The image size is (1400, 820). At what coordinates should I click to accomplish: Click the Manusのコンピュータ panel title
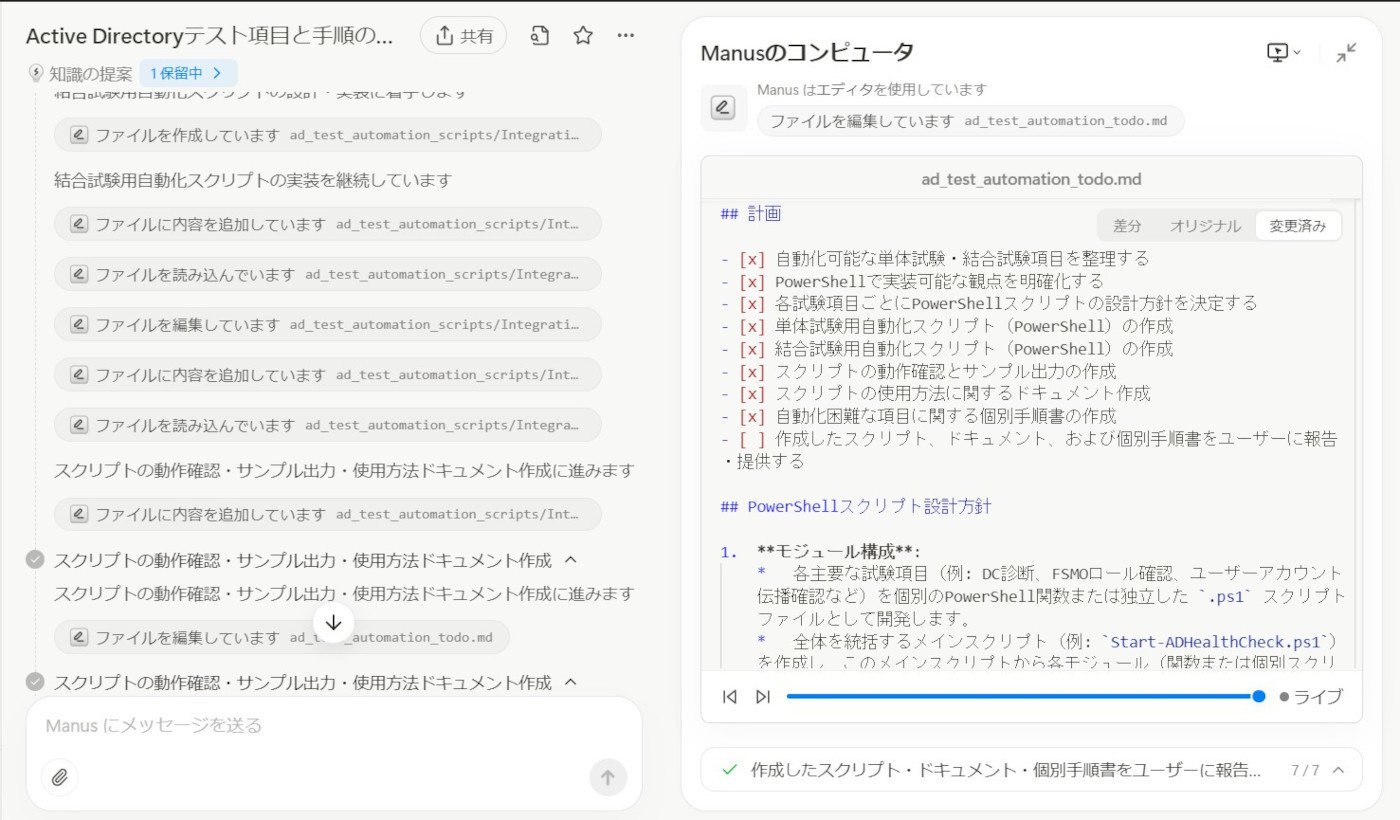(807, 53)
